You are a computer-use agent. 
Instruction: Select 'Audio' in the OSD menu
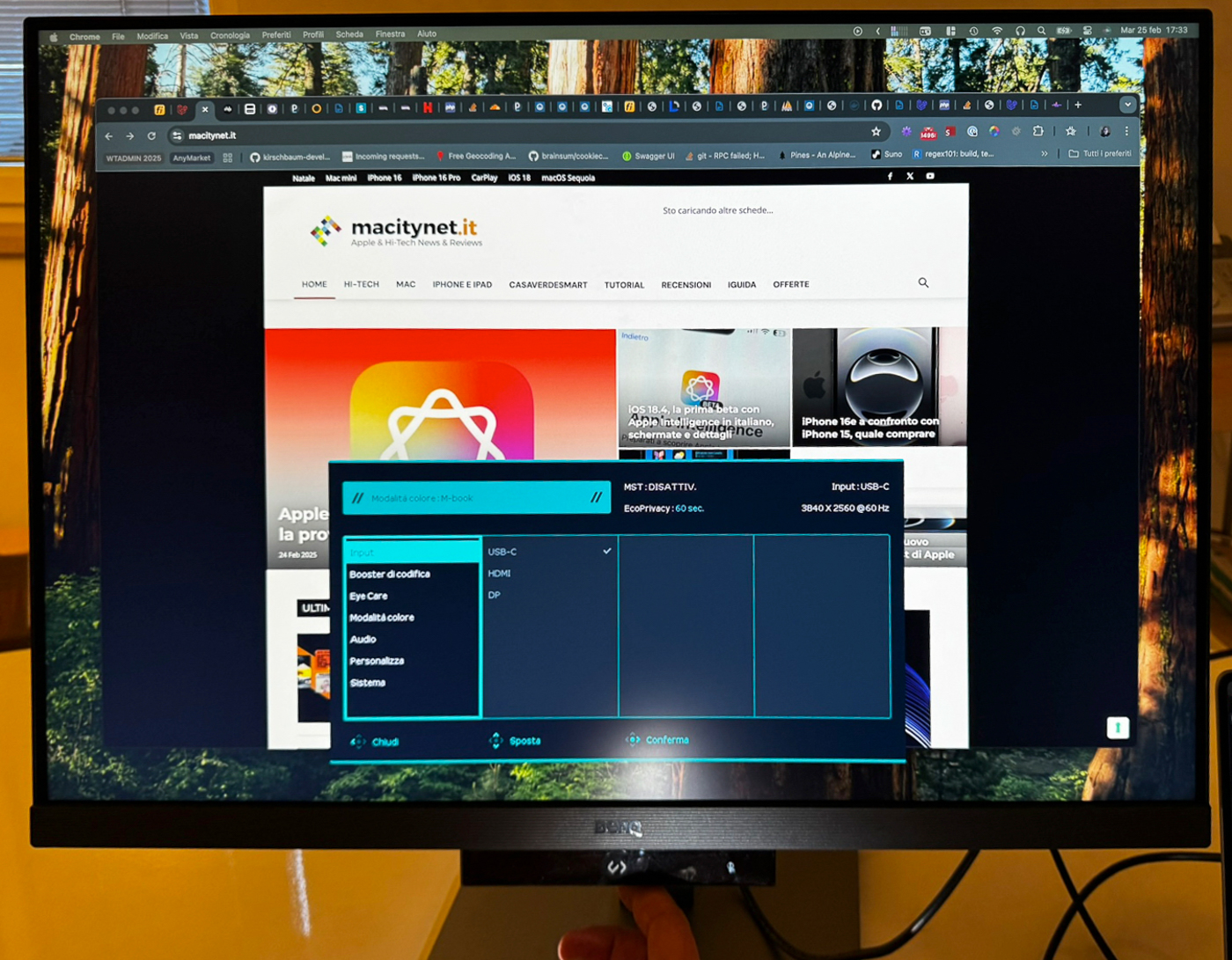(363, 639)
